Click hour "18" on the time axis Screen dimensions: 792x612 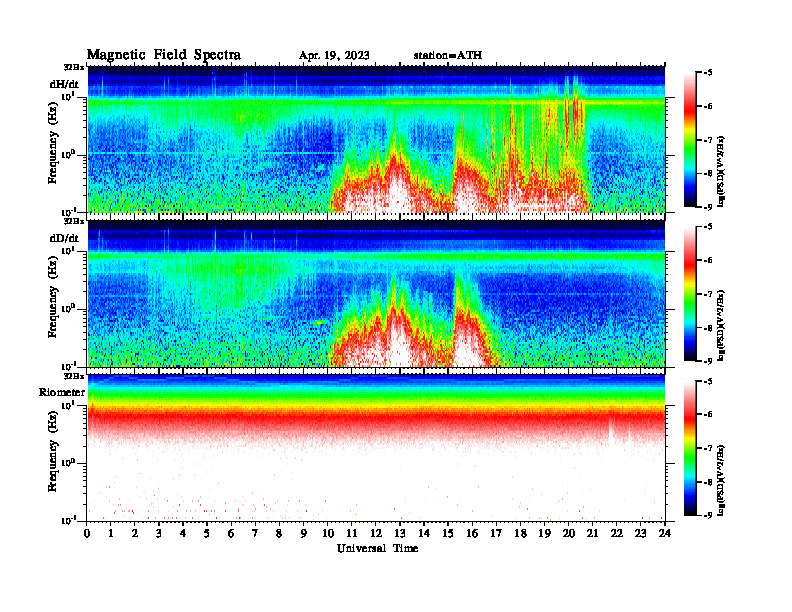520,534
